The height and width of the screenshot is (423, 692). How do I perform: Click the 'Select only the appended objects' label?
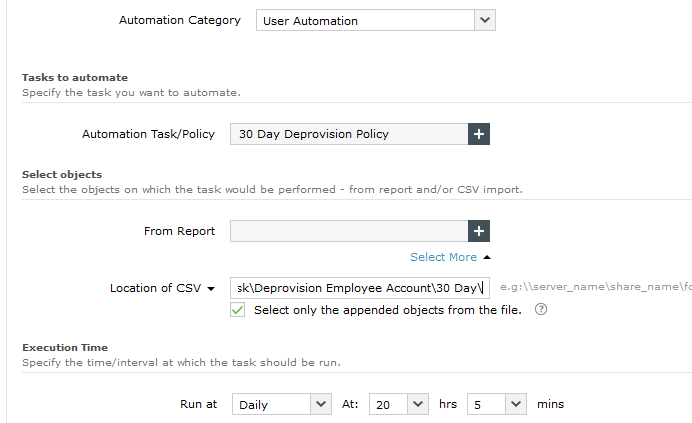tap(387, 310)
